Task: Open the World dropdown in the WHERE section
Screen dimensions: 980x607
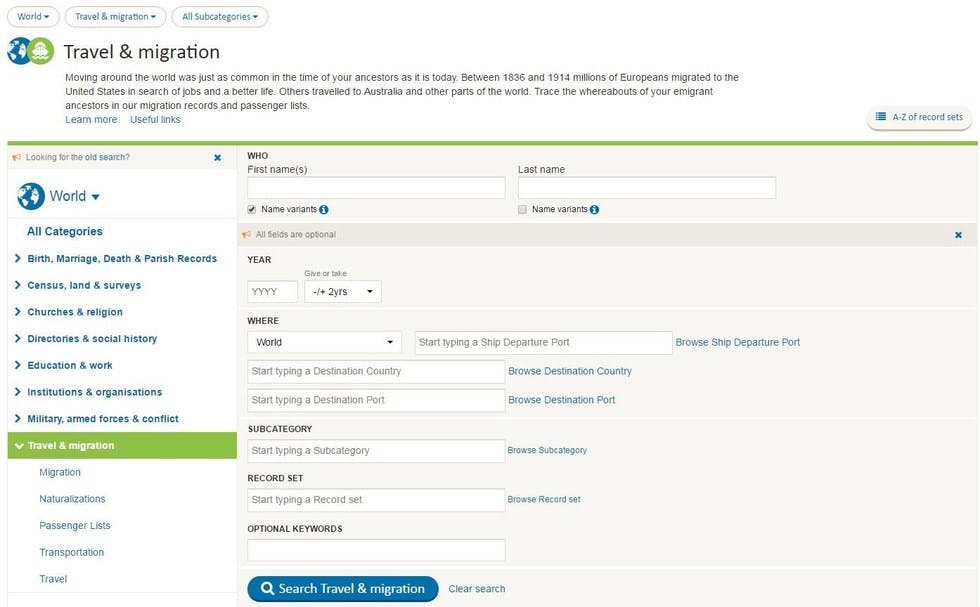Action: point(323,341)
